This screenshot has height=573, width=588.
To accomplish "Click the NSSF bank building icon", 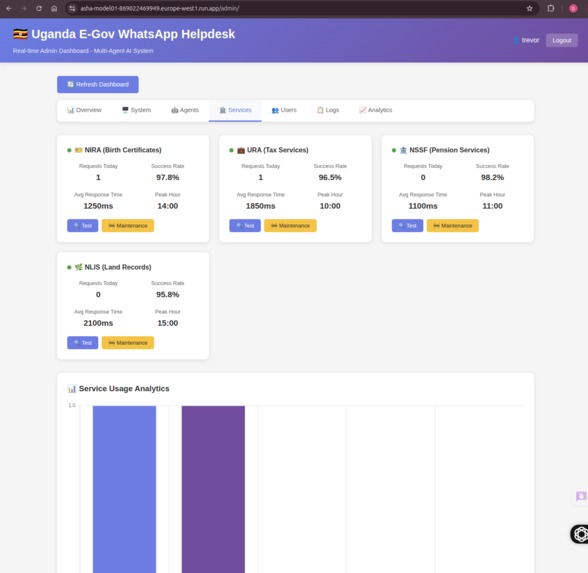I will click(404, 150).
